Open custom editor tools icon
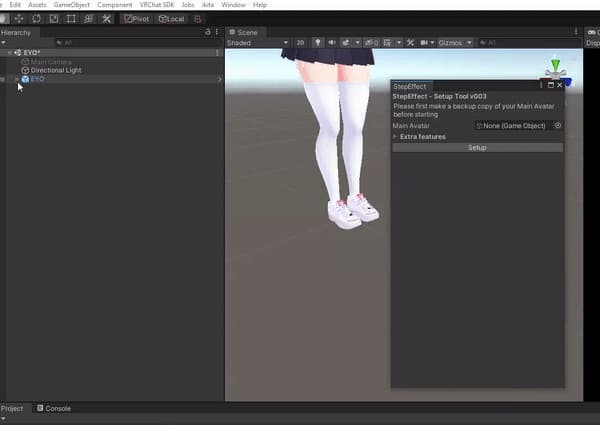This screenshot has width=600, height=425. (106, 19)
